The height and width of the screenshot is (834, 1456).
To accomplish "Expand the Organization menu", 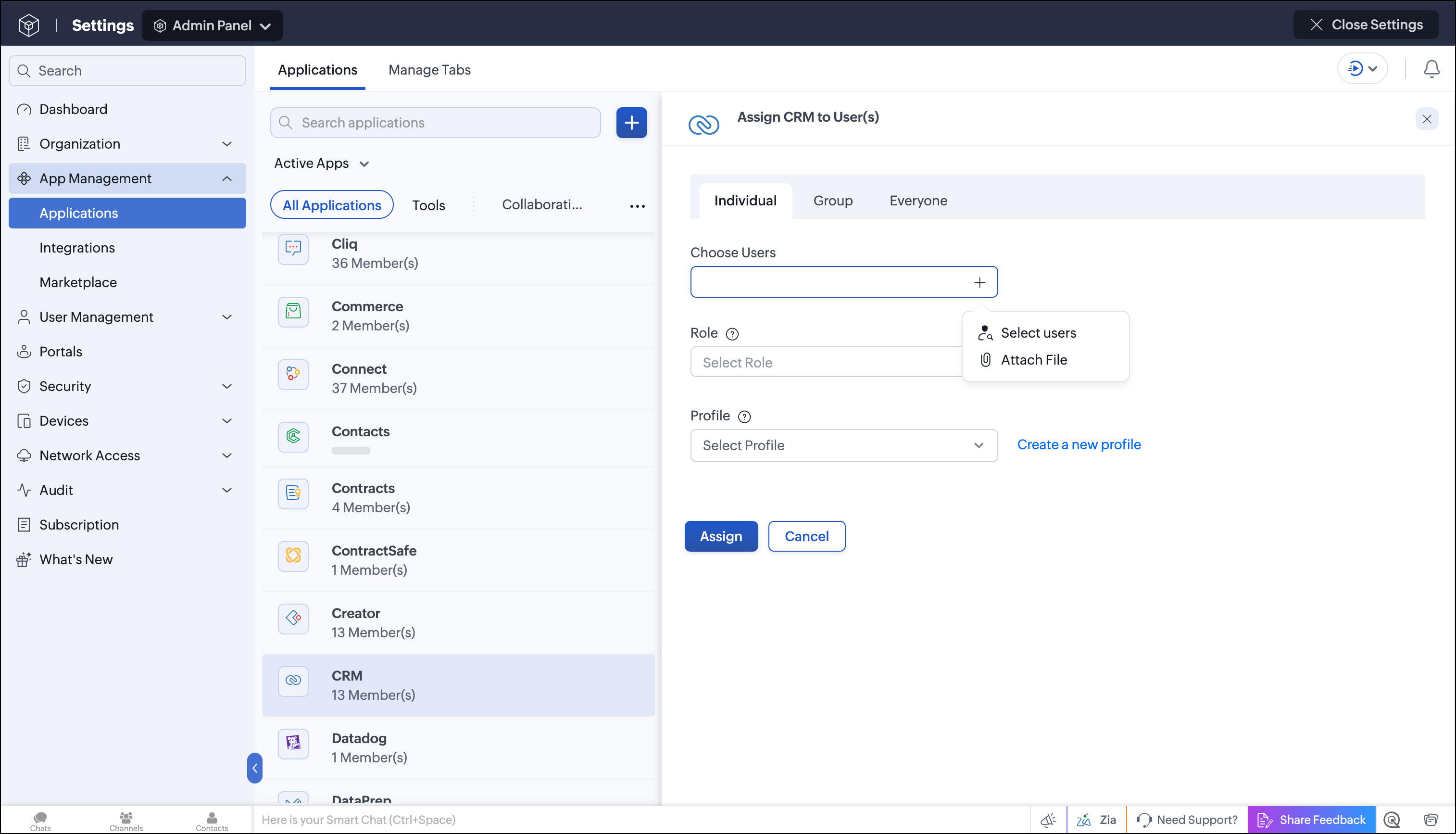I will [127, 144].
